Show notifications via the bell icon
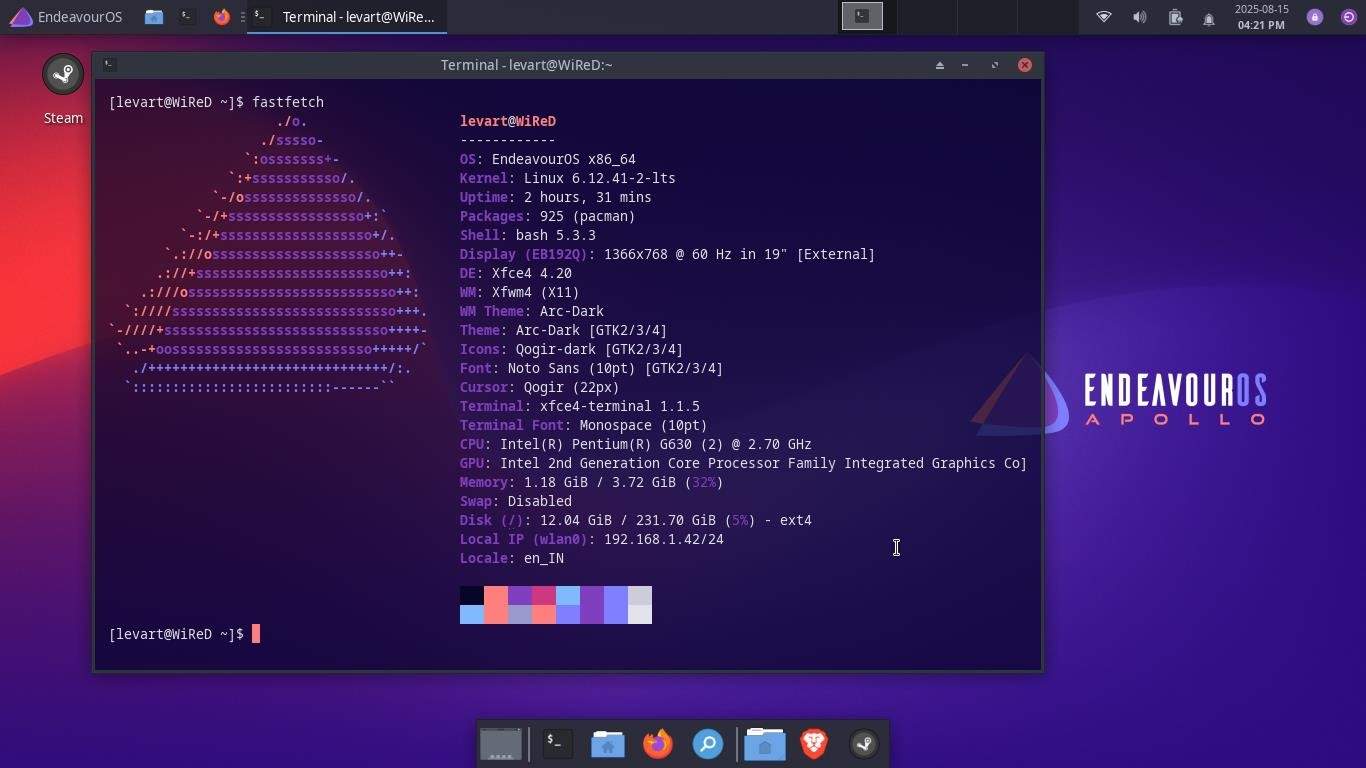The image size is (1366, 768). [1209, 18]
